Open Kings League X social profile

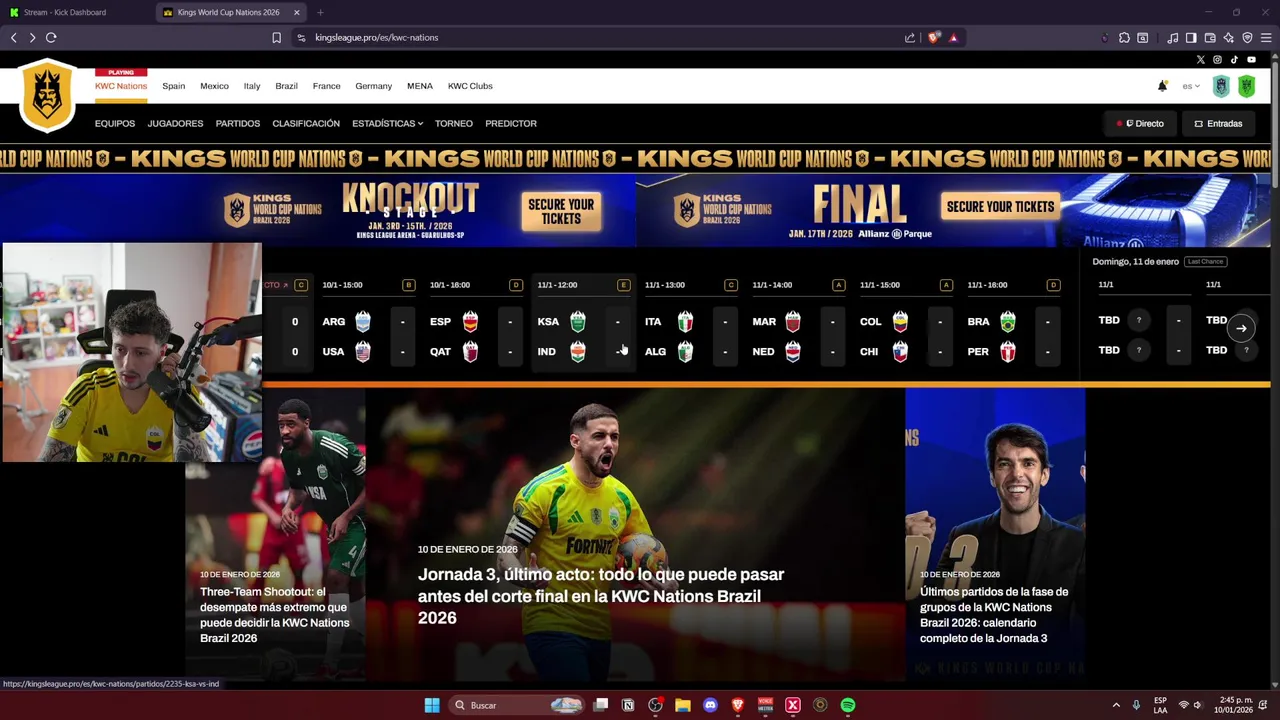(1200, 60)
